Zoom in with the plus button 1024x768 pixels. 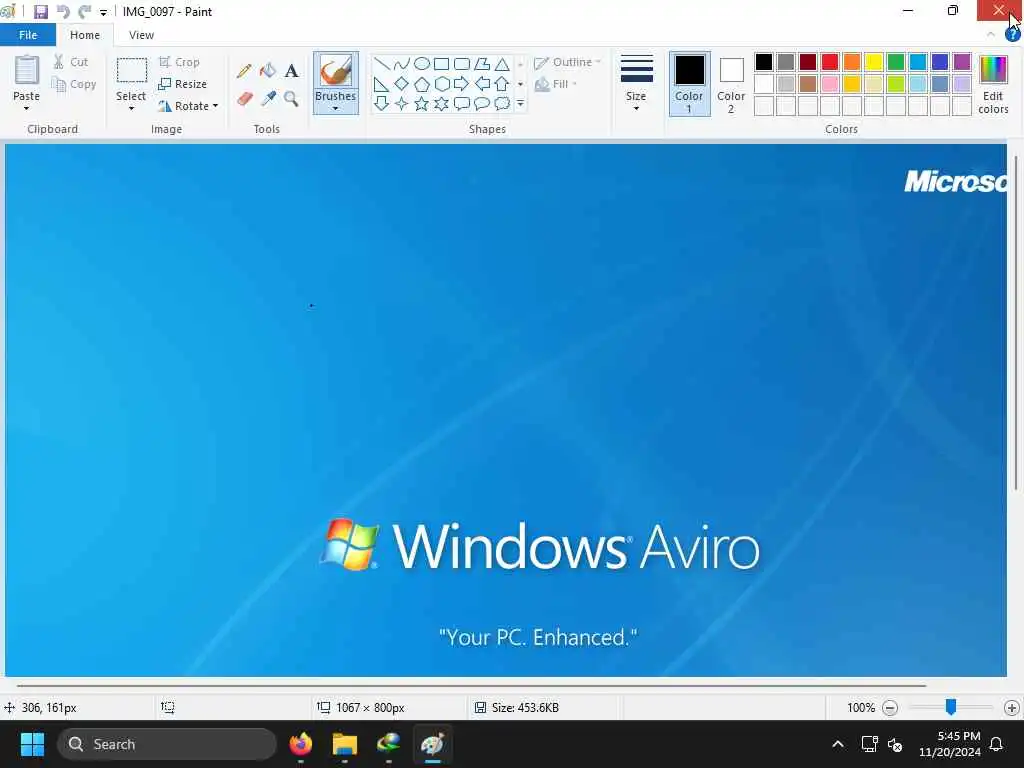(1012, 708)
